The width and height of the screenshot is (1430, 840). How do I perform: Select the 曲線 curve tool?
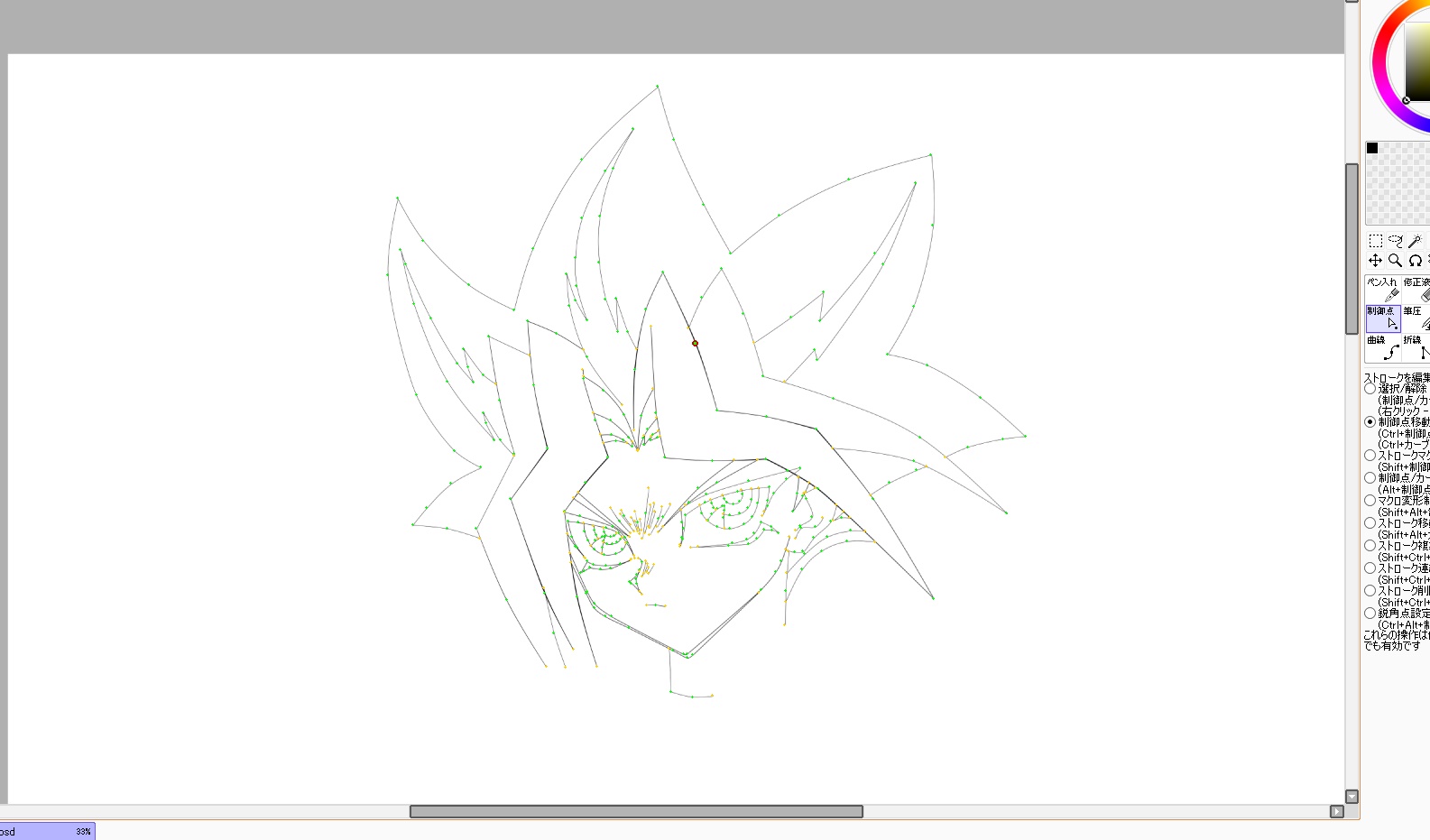point(1382,347)
